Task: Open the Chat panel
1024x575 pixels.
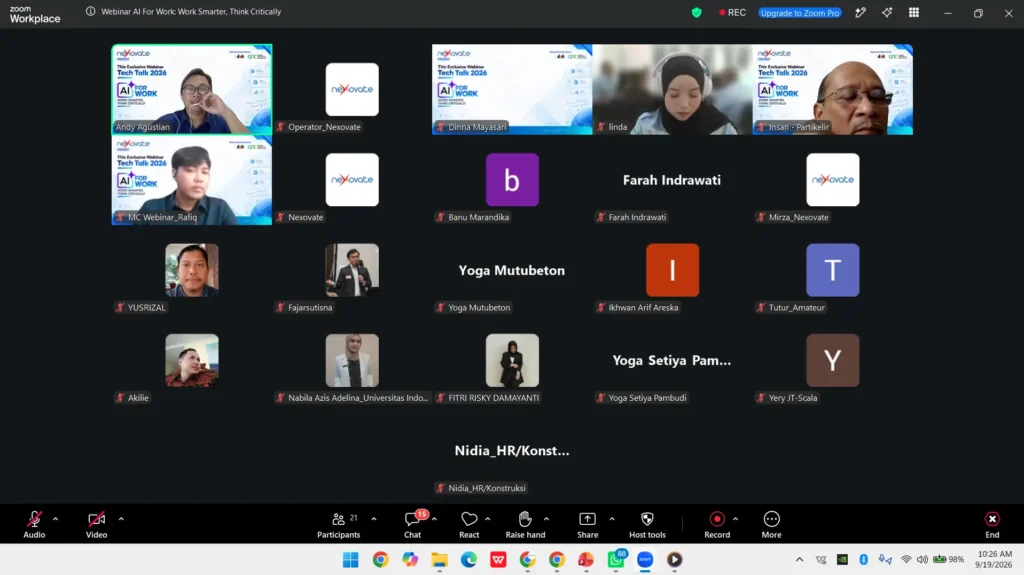Action: [x=413, y=525]
